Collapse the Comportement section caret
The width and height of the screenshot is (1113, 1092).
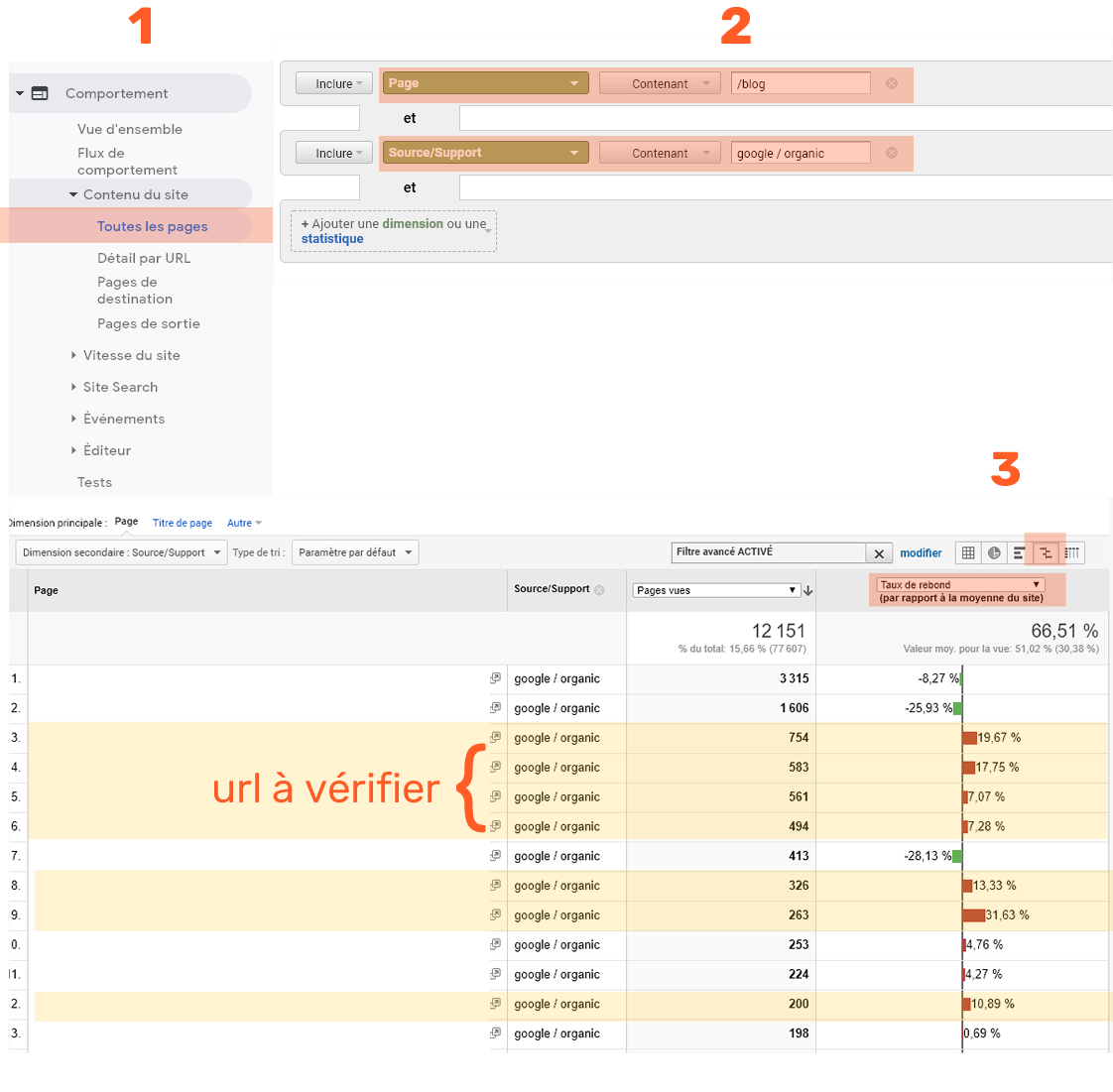pos(20,93)
